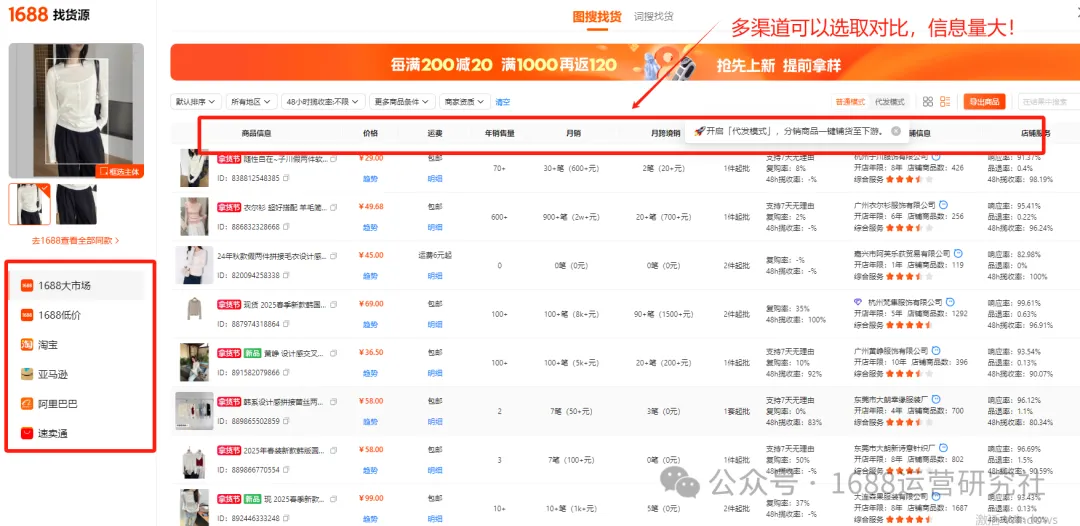Open store 东莞市大朗幸缘服装厂

coord(891,399)
